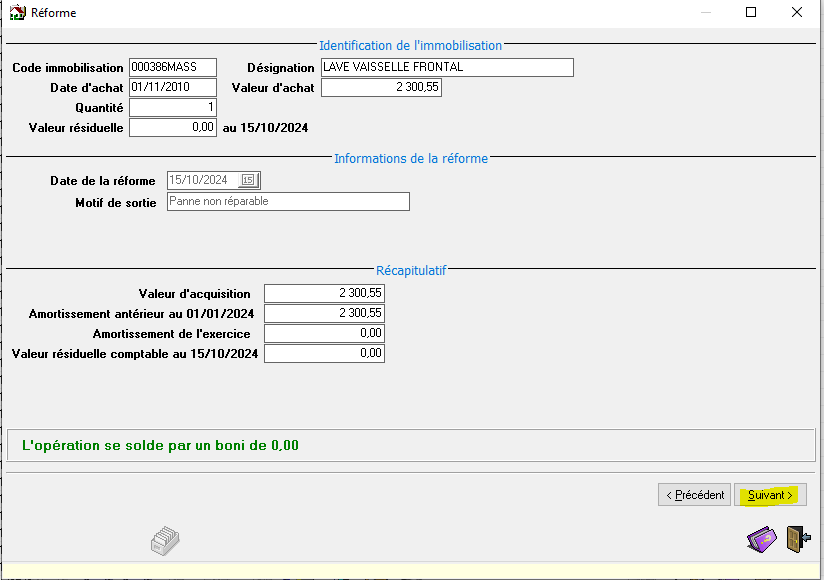Click the Valeur d'achat field
This screenshot has height=580, width=824.
[x=381, y=87]
